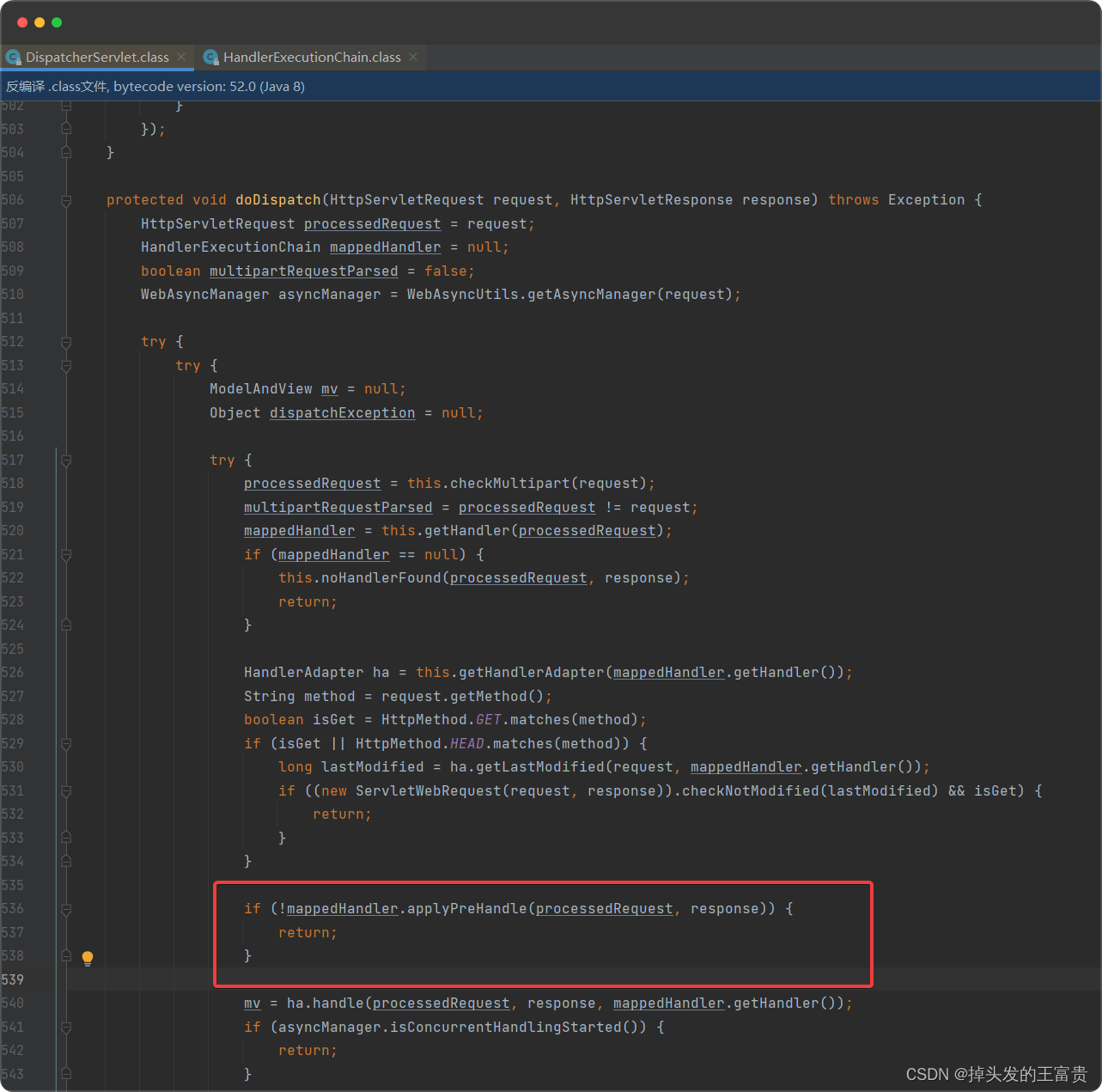
Task: Click the ModelAndView type on line 514
Action: point(260,388)
